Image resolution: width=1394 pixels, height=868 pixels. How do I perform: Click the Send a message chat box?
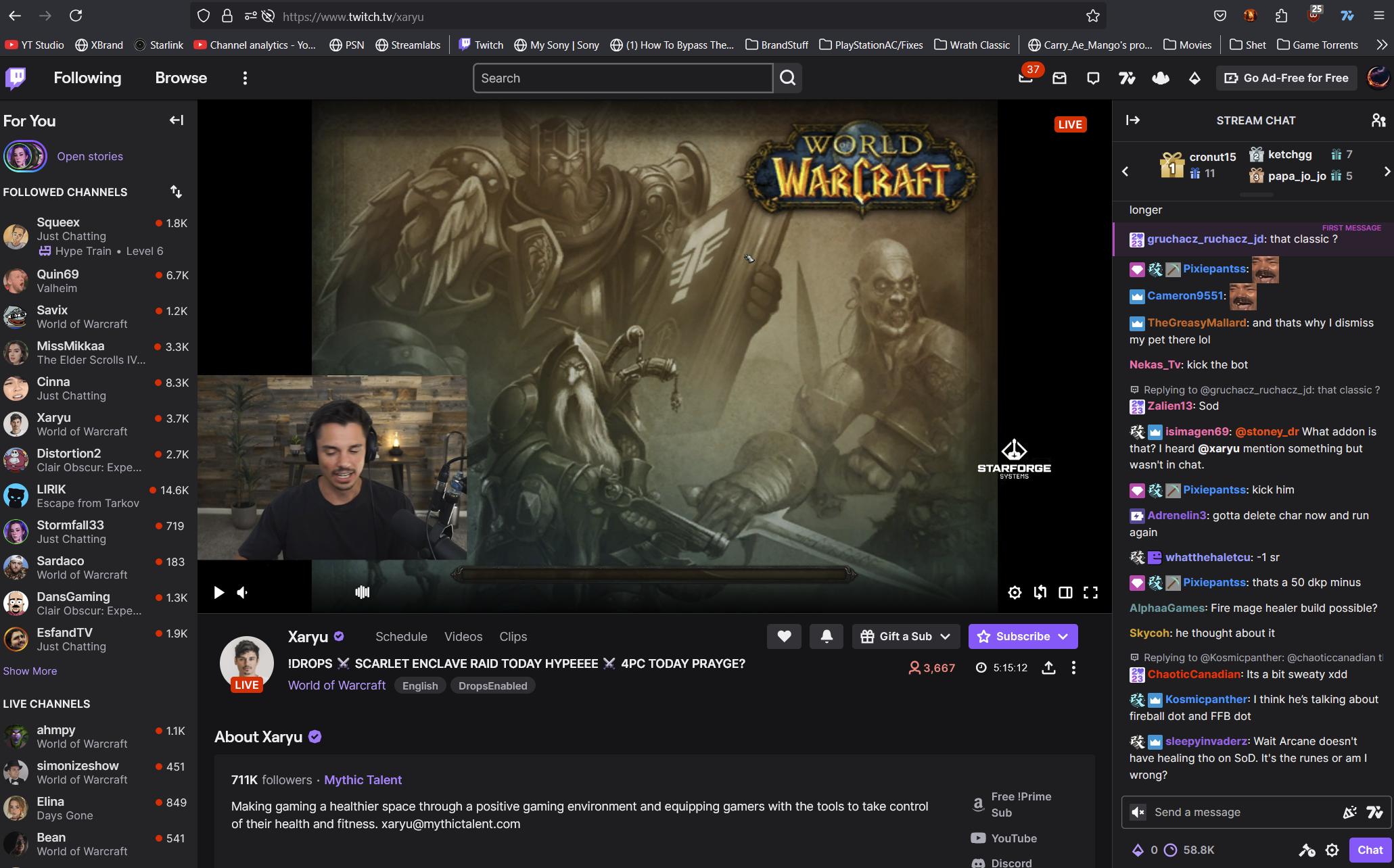[1245, 812]
